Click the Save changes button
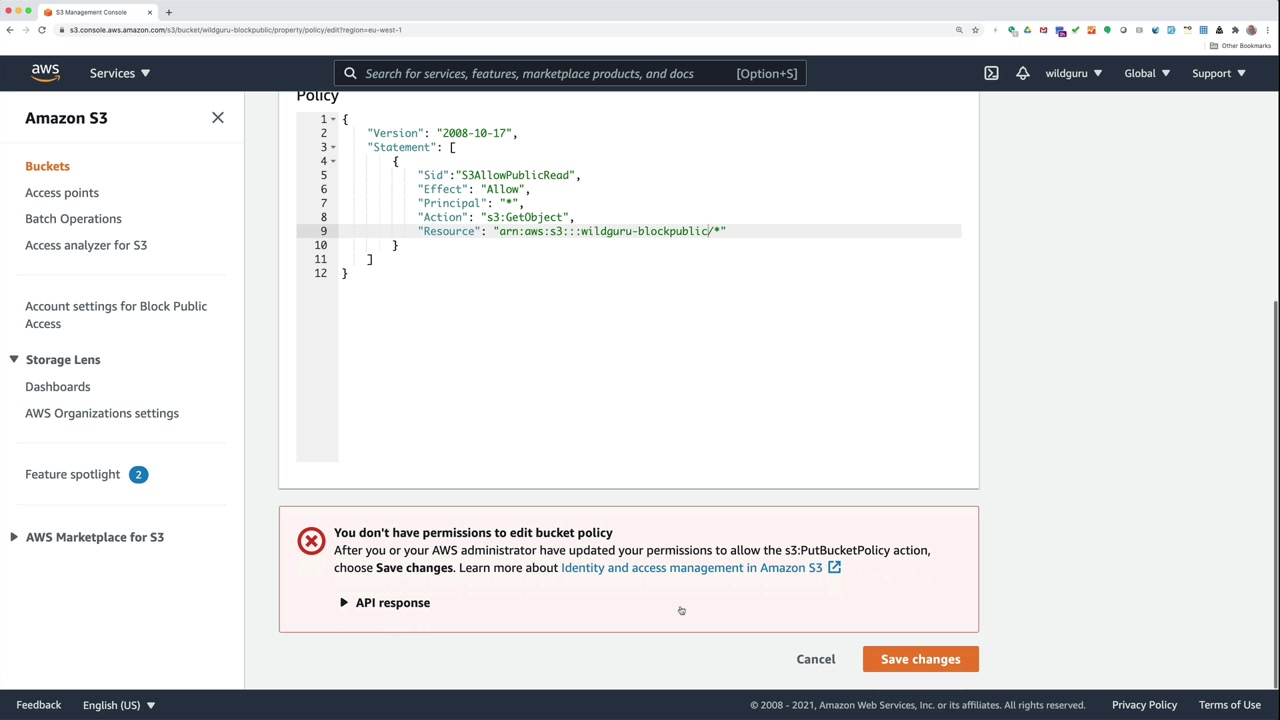Screen dimensions: 1280x720 pos(921,659)
